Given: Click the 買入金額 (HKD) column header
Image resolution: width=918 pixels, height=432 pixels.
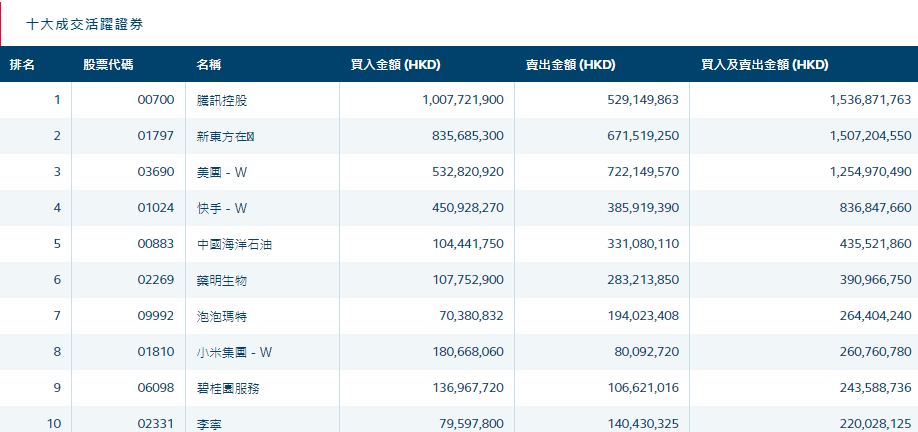Looking at the screenshot, I should point(395,65).
